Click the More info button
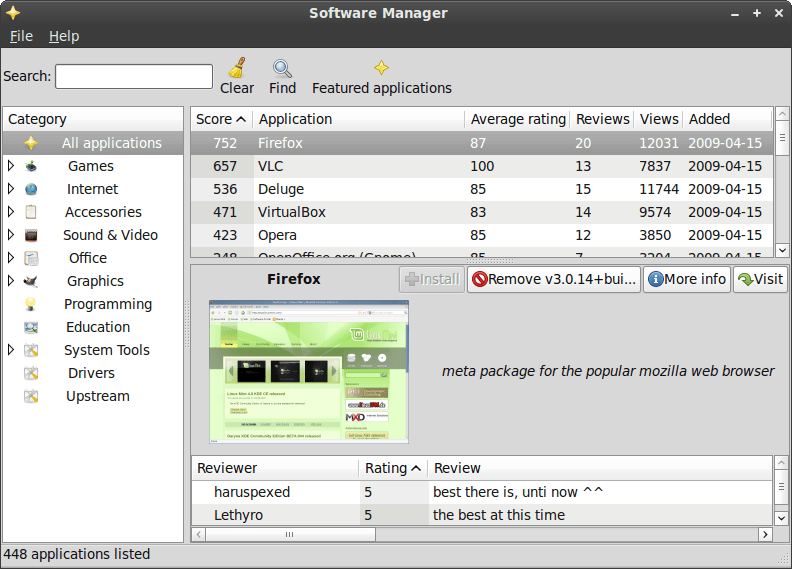The height and width of the screenshot is (569, 792). point(687,279)
